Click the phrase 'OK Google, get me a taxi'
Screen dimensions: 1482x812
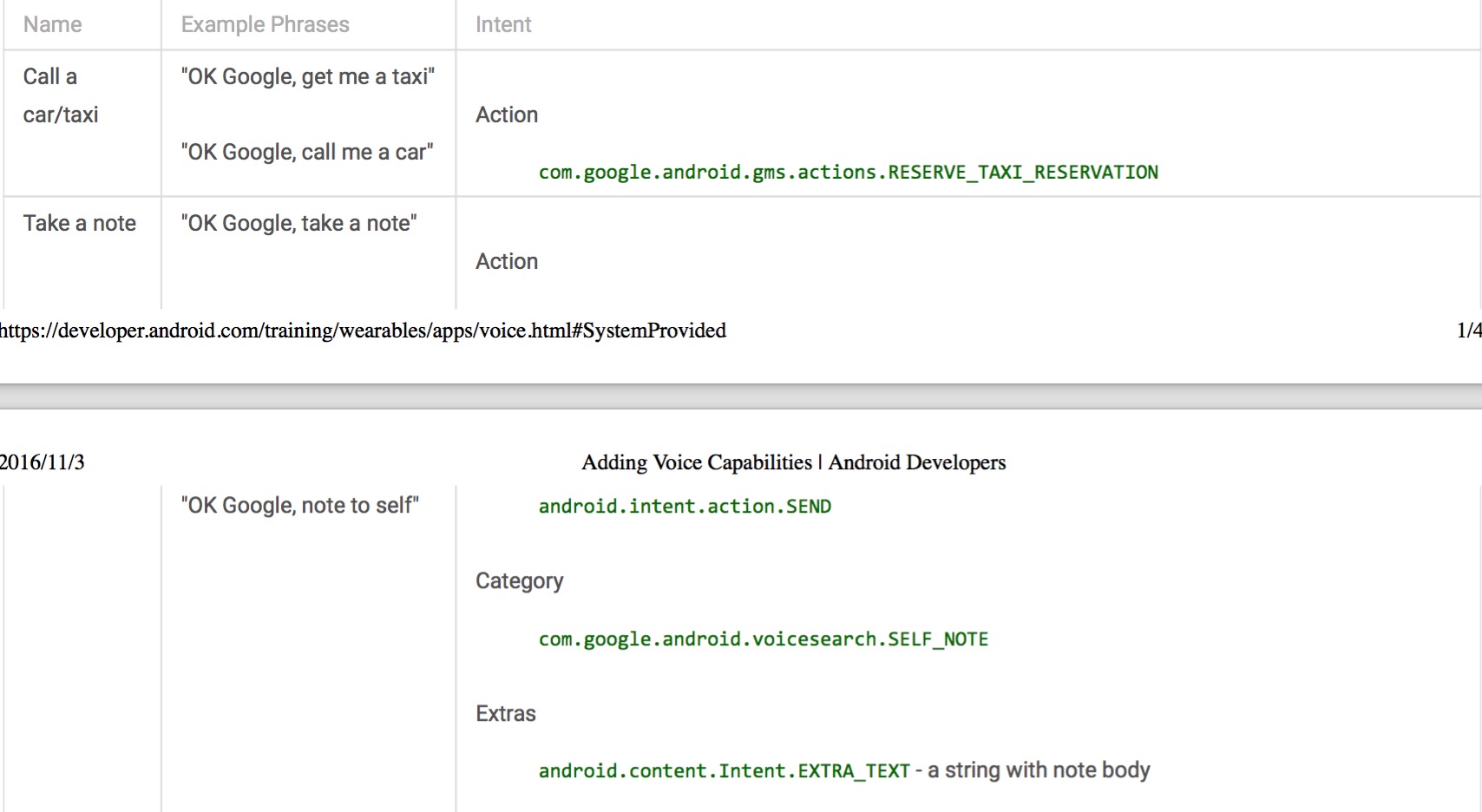click(308, 76)
